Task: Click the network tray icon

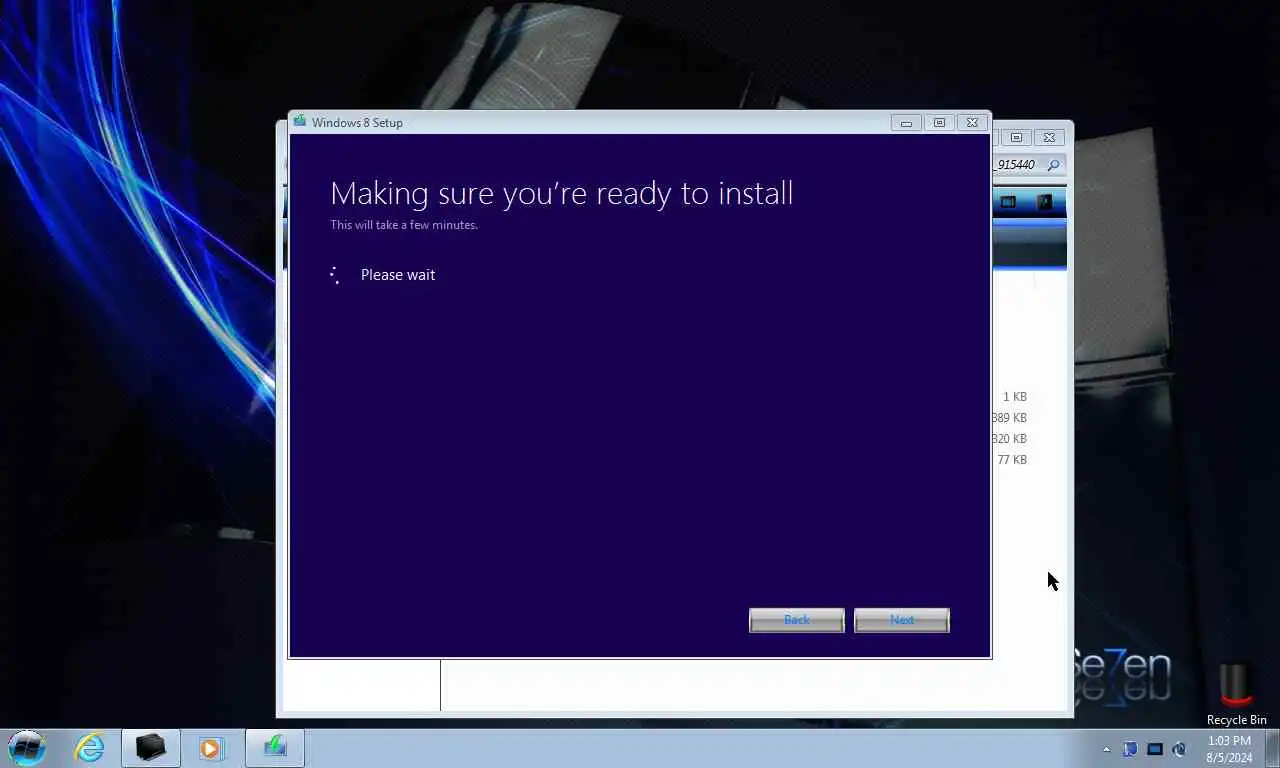Action: [x=1155, y=749]
